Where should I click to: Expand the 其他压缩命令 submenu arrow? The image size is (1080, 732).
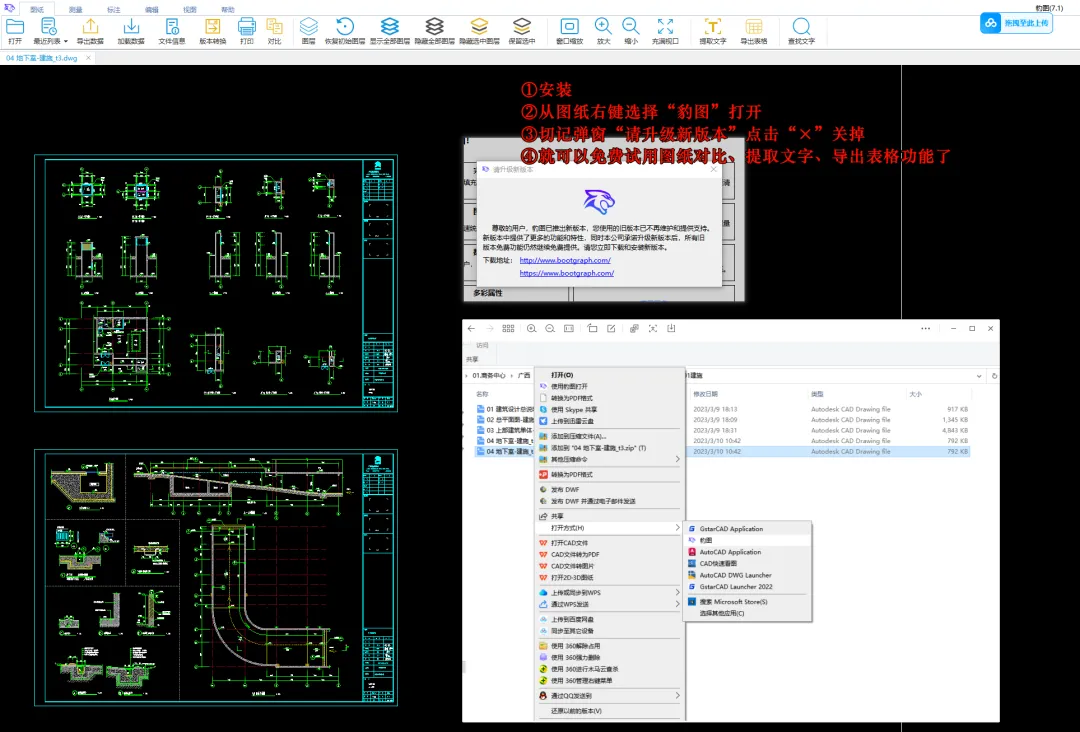[676, 459]
